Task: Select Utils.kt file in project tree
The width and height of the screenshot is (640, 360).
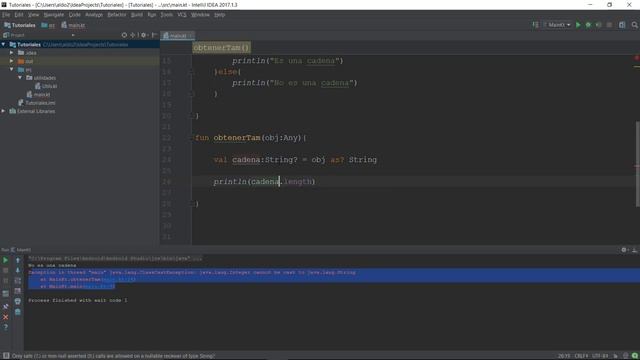Action: pos(46,86)
